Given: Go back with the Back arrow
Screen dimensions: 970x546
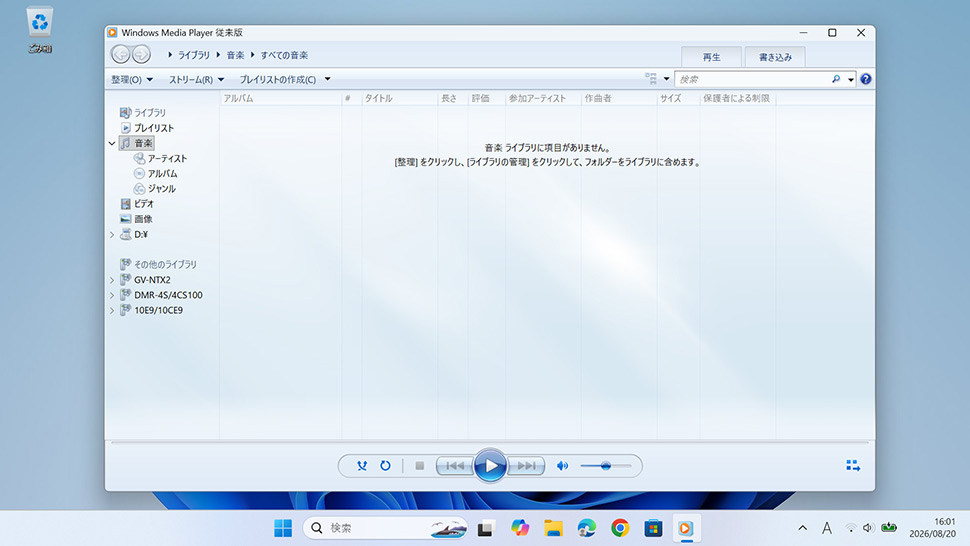Looking at the screenshot, I should (121, 54).
